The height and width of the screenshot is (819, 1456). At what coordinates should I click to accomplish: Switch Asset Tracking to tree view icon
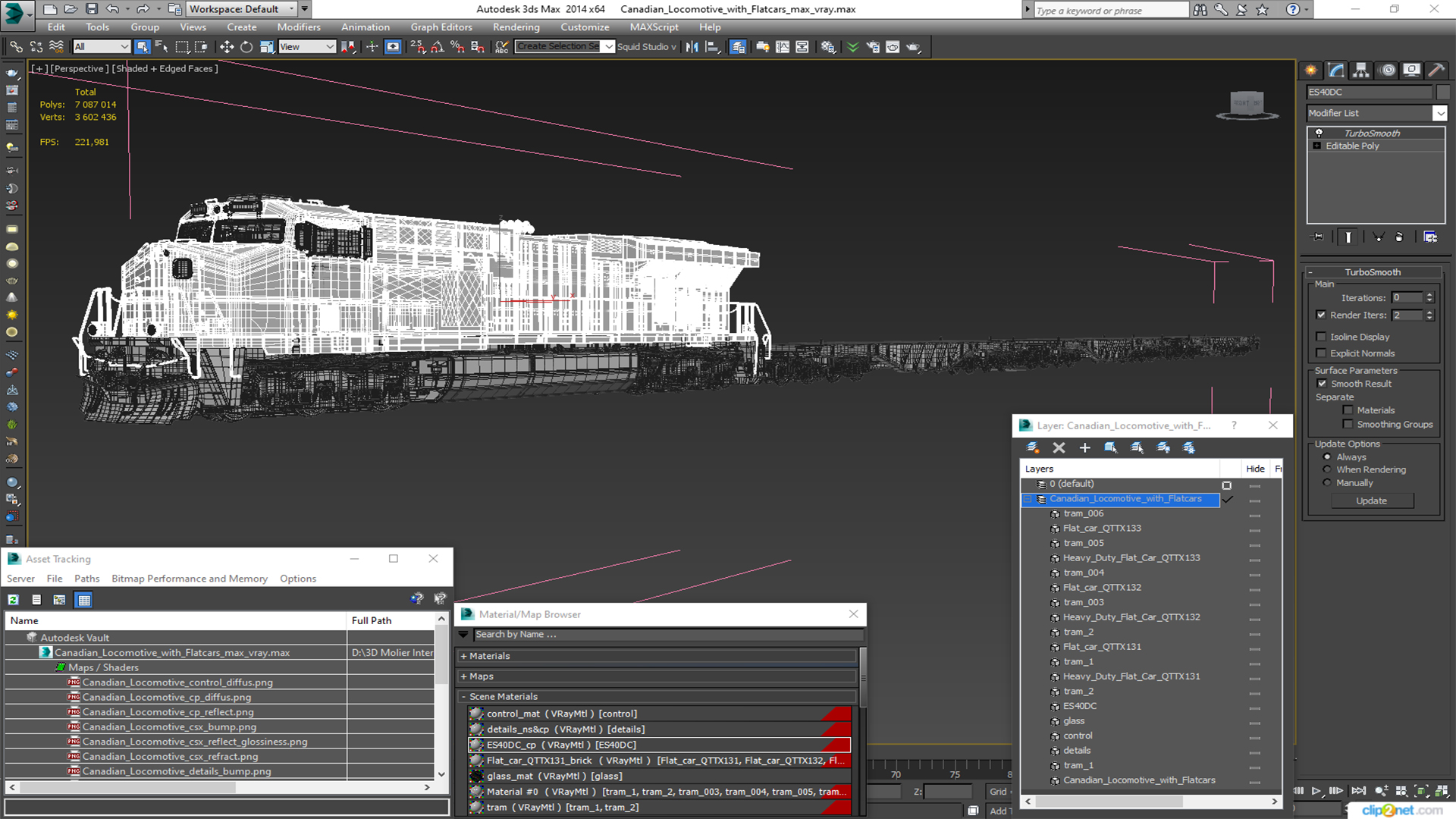pyautogui.click(x=60, y=600)
